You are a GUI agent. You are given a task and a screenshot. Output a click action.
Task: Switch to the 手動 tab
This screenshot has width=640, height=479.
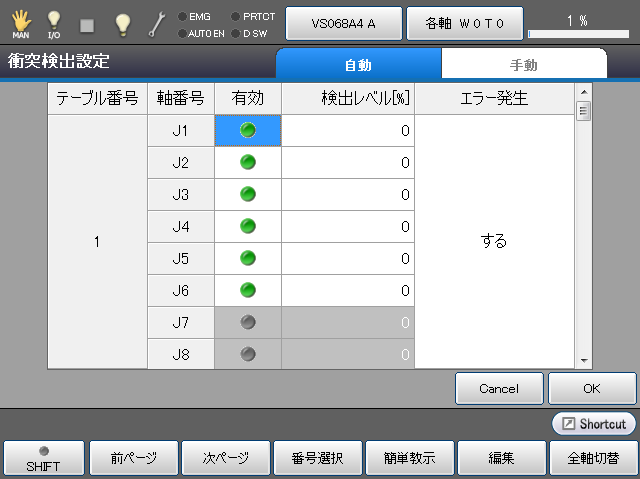click(524, 65)
